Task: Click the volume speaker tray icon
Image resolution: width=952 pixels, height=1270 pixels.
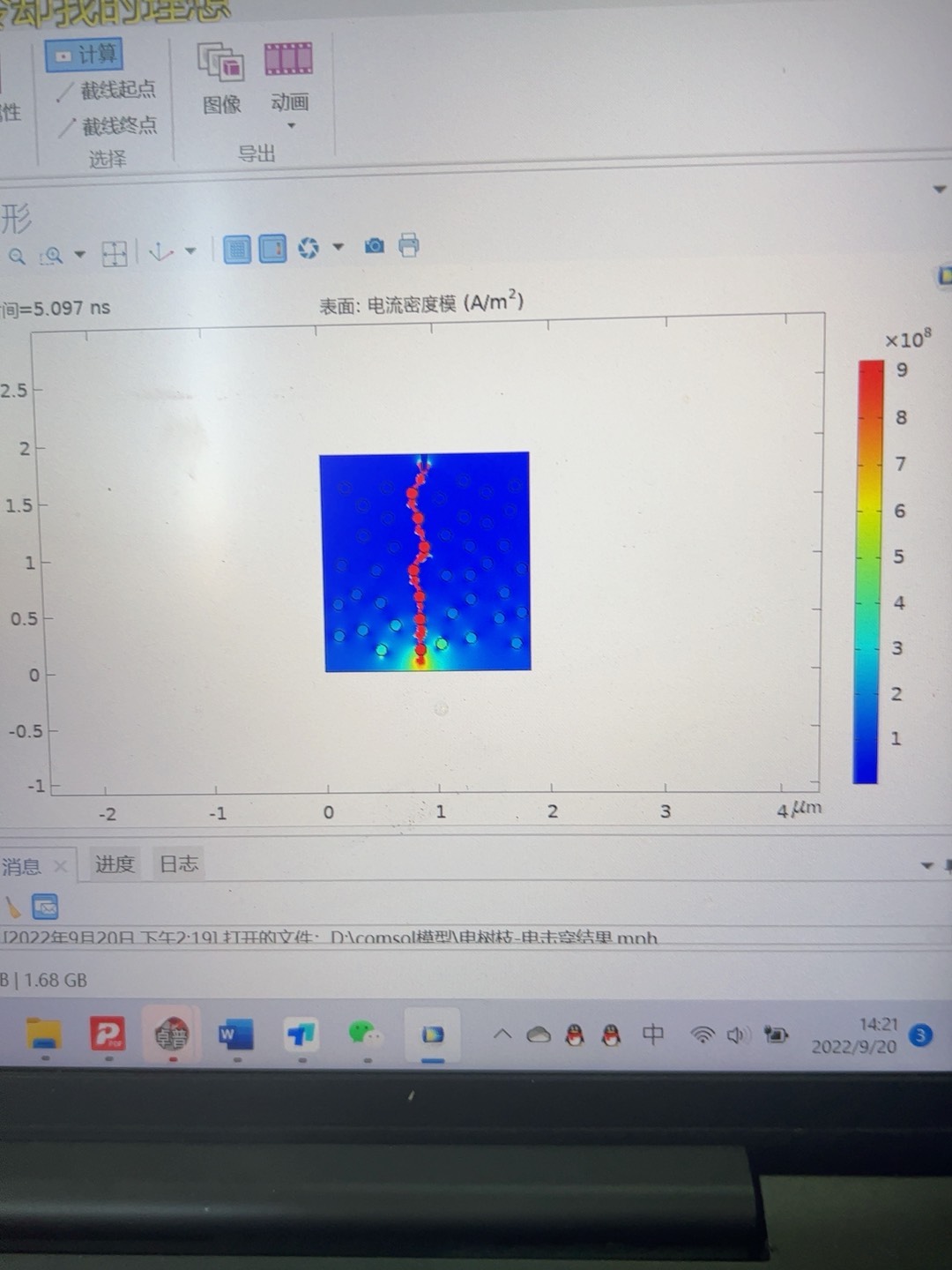Action: [x=737, y=1035]
